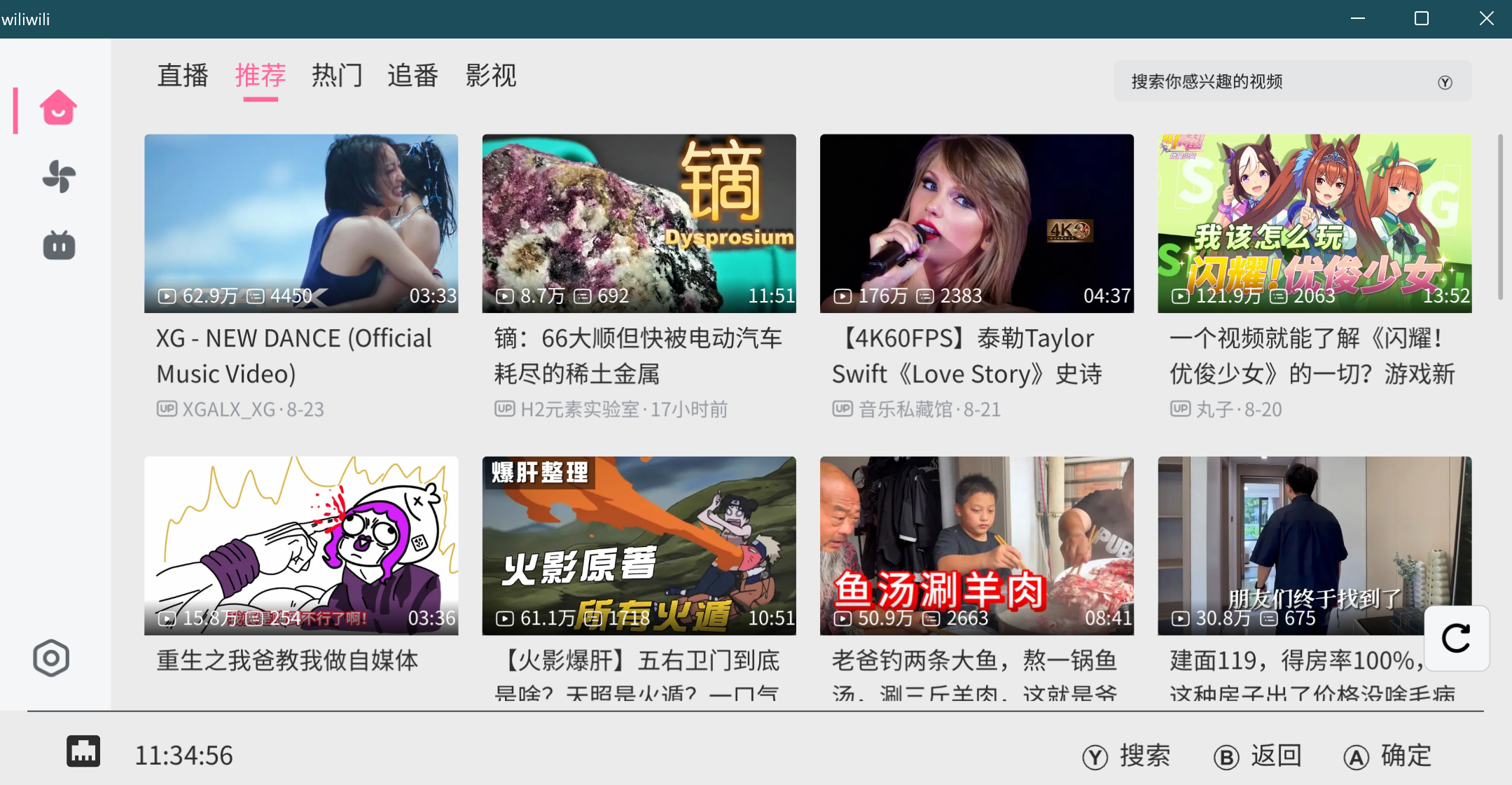
Task: Click duration 08:41 on 鱼汤涮羊肉 video
Action: click(1109, 618)
